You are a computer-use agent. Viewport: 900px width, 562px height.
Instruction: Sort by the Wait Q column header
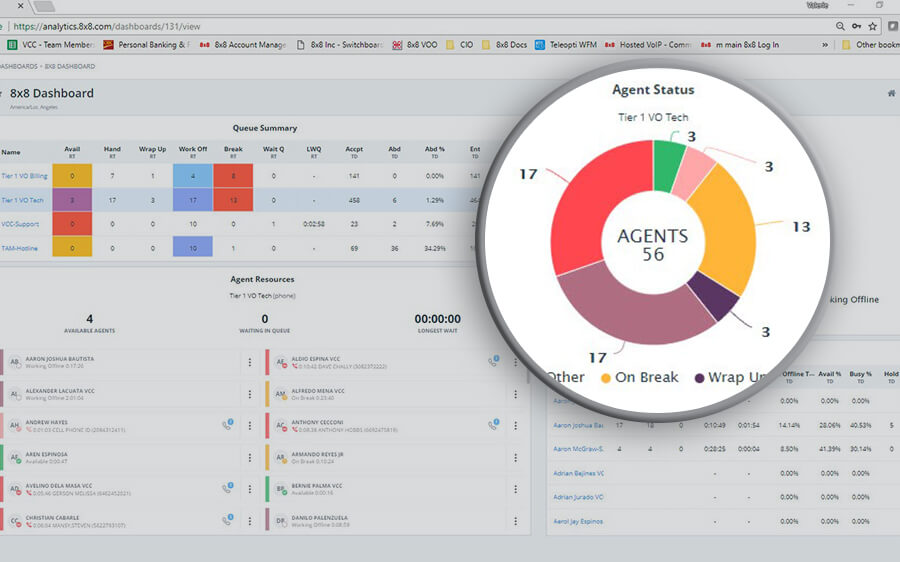pyautogui.click(x=273, y=152)
